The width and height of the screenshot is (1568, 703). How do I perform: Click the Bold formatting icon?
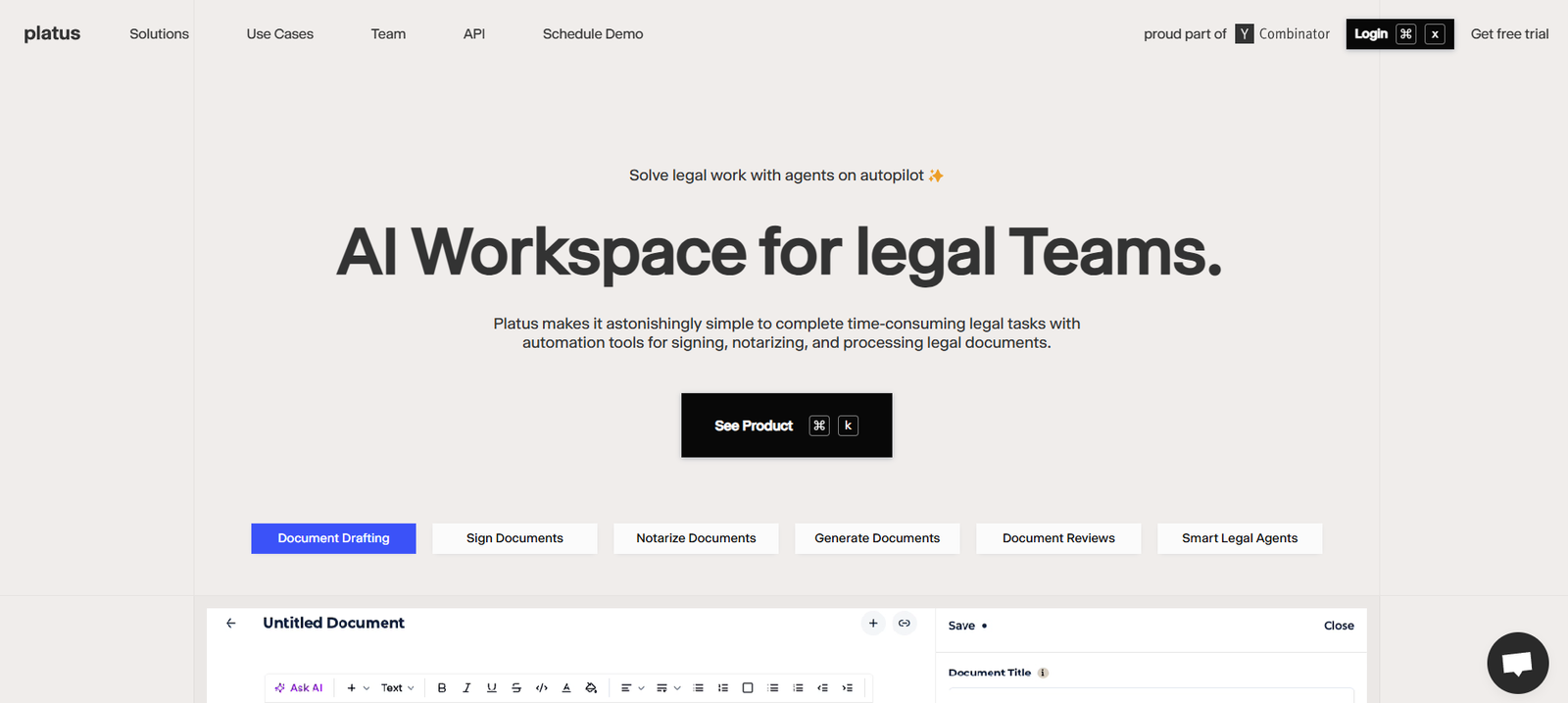(x=442, y=688)
